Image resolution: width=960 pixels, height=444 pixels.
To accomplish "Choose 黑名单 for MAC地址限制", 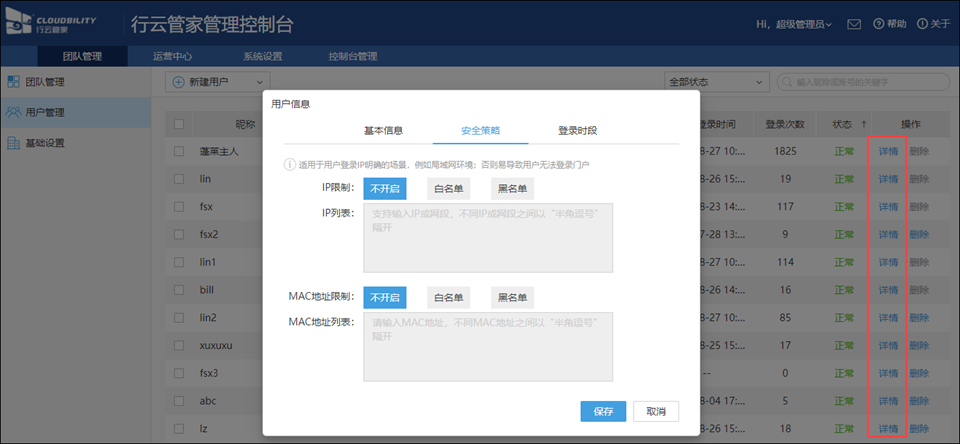I will (x=512, y=297).
